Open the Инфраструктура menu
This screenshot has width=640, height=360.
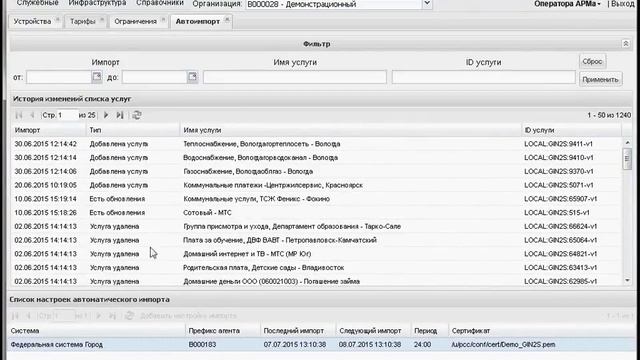(x=97, y=3)
